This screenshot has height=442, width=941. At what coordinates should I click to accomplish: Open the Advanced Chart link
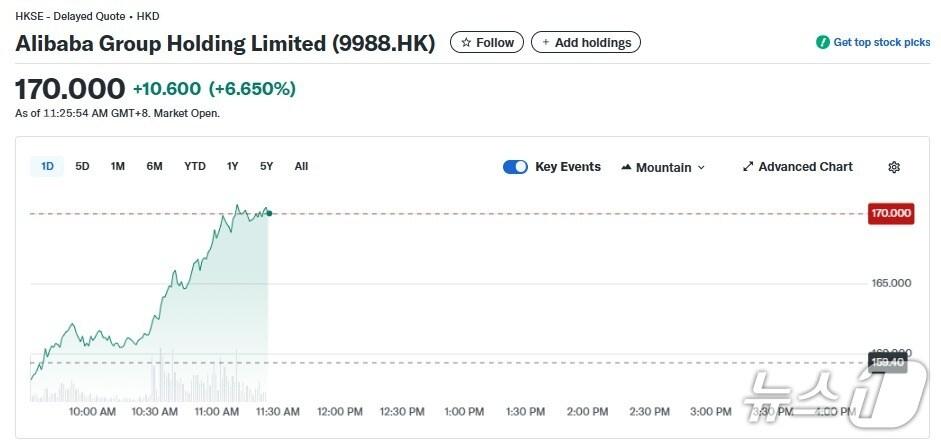pos(805,167)
